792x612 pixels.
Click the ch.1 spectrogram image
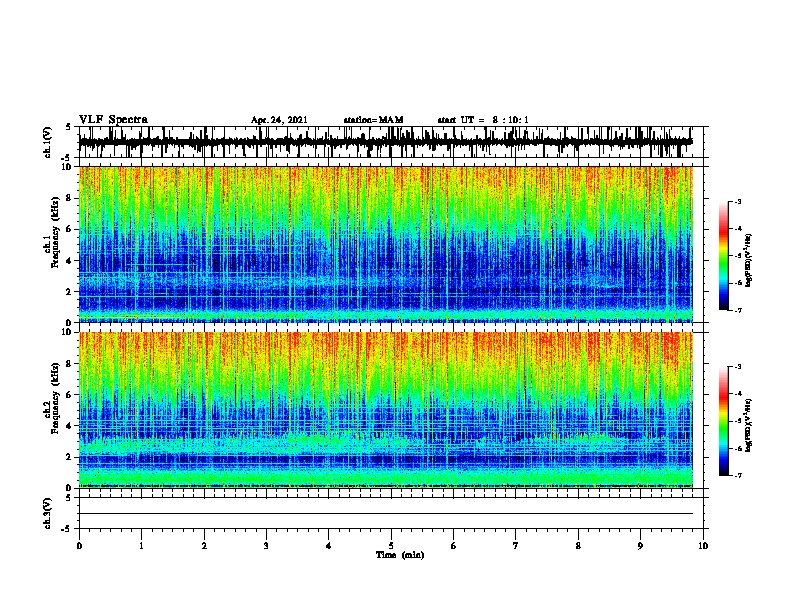click(386, 244)
